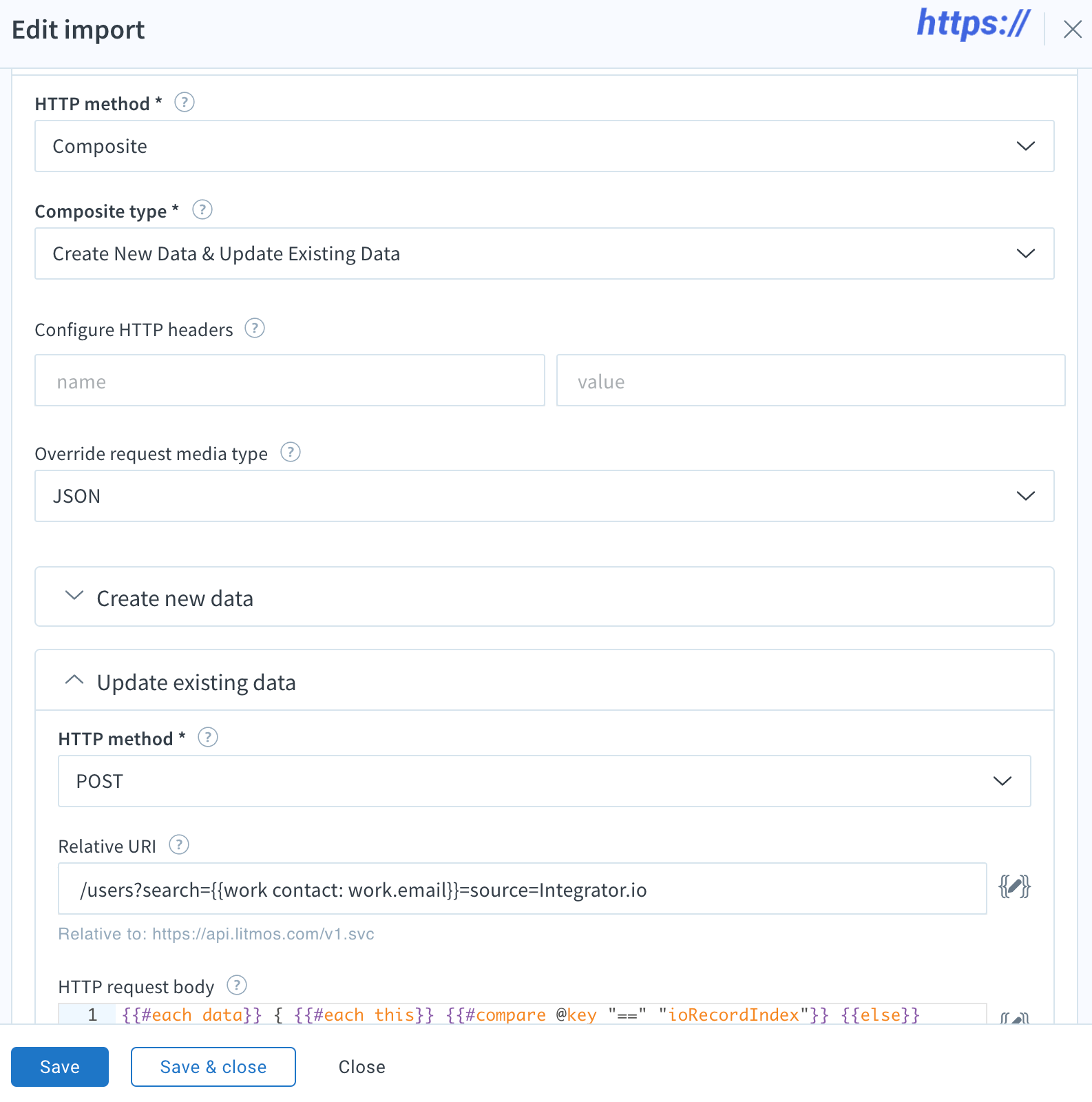Image resolution: width=1092 pixels, height=1102 pixels.
Task: Open Composite type dropdown
Action: pyautogui.click(x=545, y=253)
